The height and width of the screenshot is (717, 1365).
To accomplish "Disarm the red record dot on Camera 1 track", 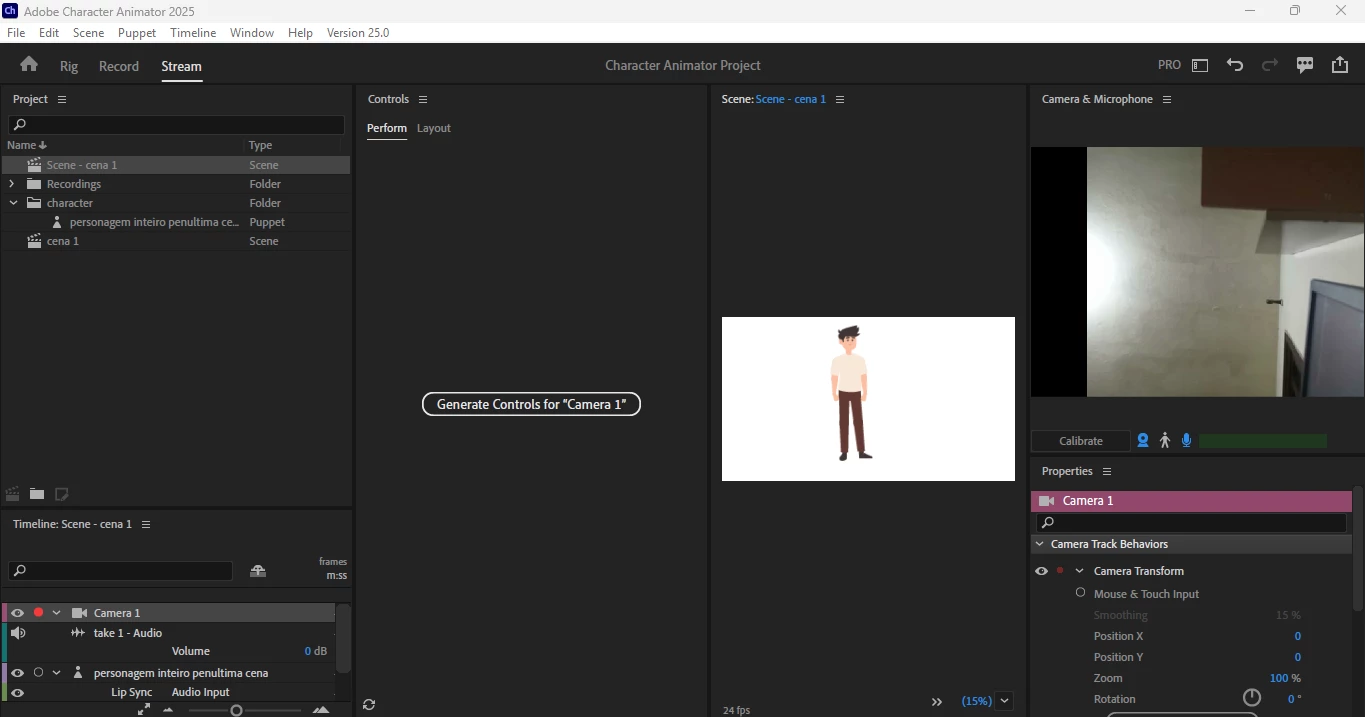I will [x=38, y=613].
